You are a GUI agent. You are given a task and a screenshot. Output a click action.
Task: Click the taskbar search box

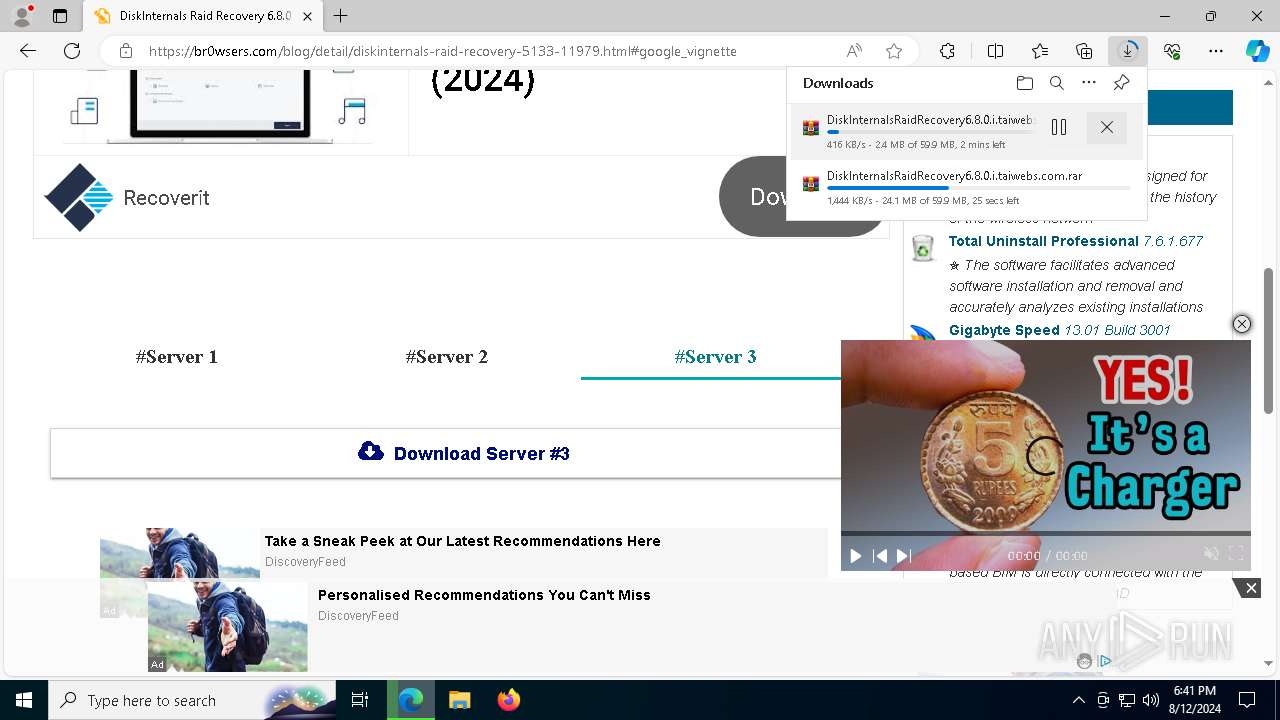(x=191, y=700)
